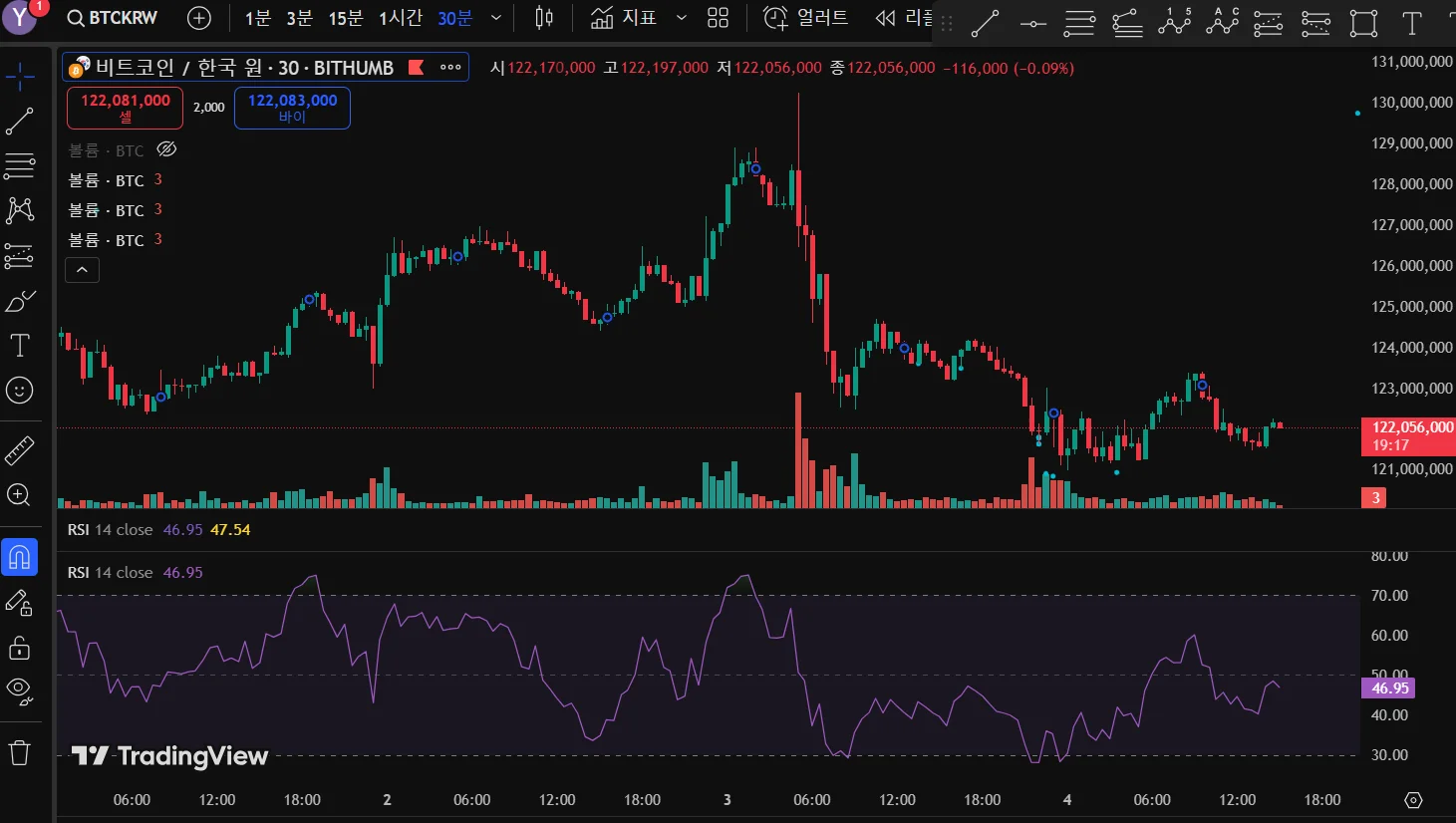The image size is (1456, 823).
Task: Open the emoji icons tool
Action: (x=20, y=391)
